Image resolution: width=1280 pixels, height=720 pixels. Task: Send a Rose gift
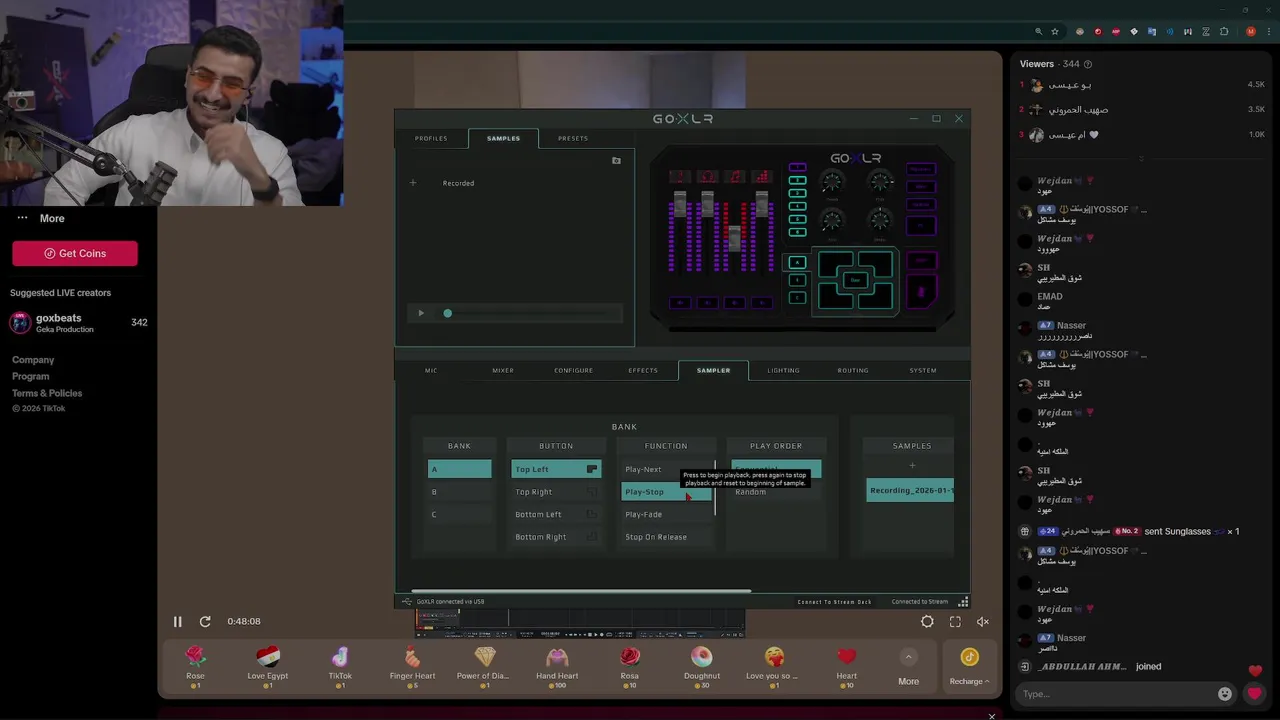pos(195,666)
